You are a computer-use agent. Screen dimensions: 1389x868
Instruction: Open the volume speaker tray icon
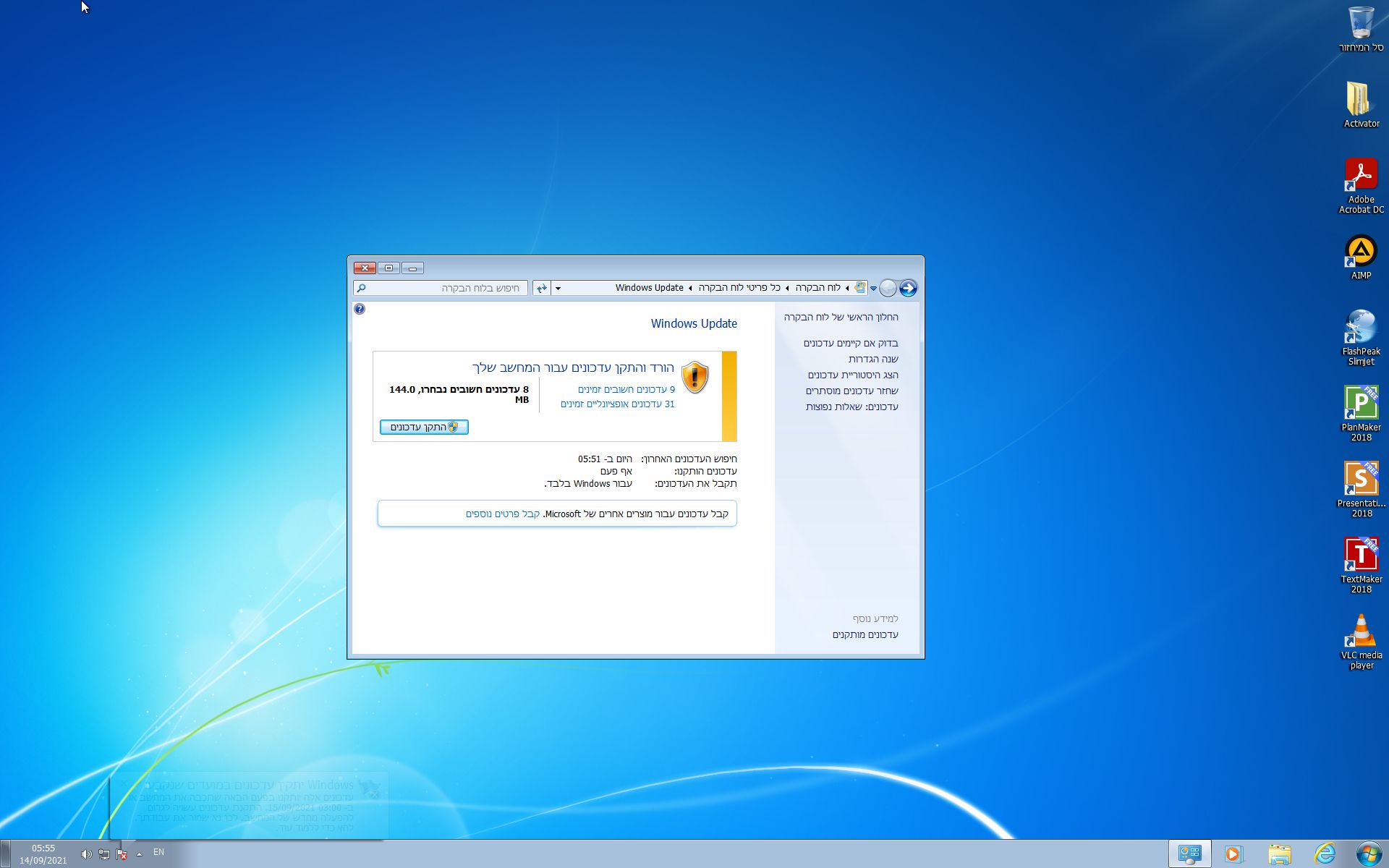click(86, 854)
